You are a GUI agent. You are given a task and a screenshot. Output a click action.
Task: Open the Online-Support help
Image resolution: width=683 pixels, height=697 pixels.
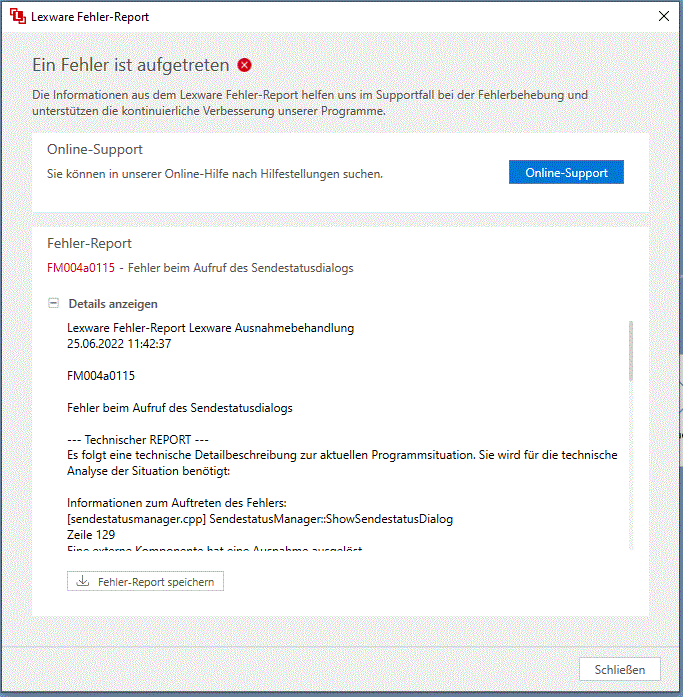[x=566, y=173]
